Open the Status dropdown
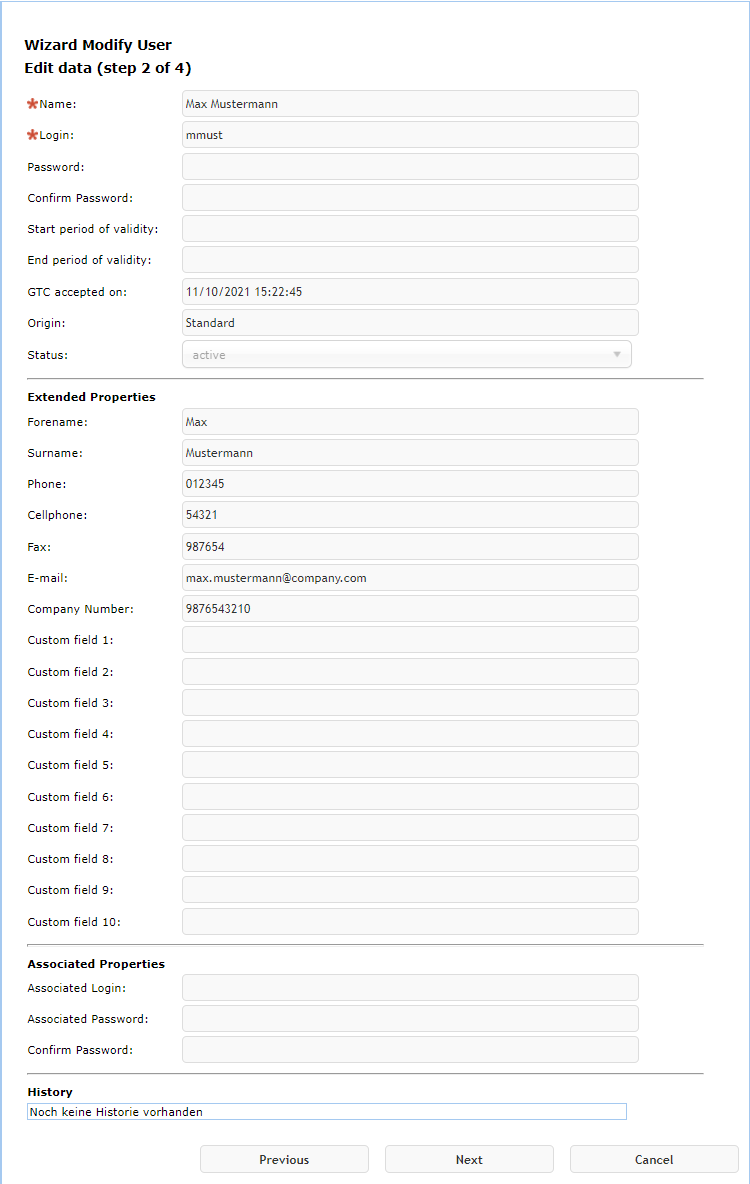 pyautogui.click(x=407, y=355)
